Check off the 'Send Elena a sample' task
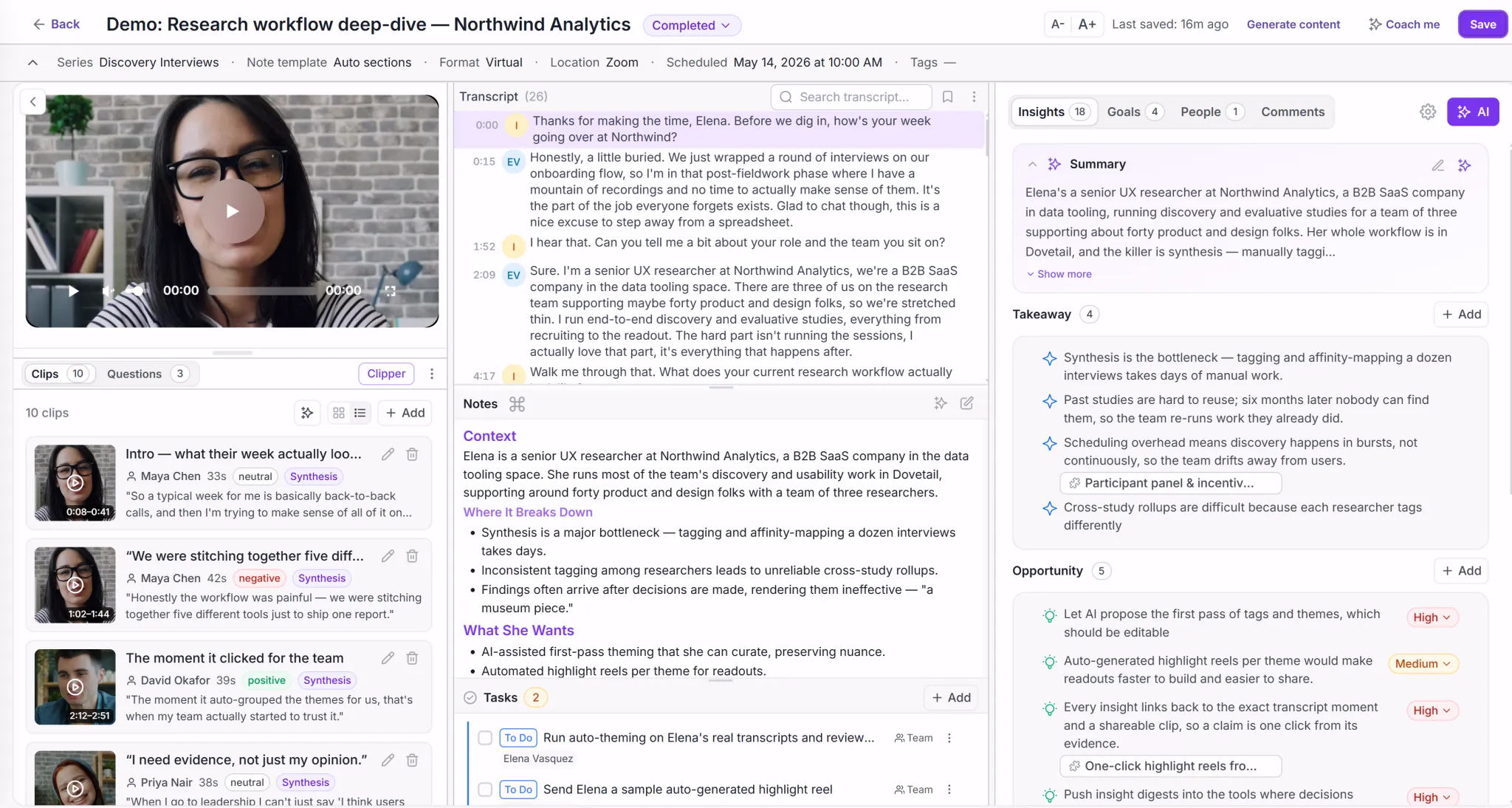This screenshot has width=1512, height=808. click(x=485, y=790)
